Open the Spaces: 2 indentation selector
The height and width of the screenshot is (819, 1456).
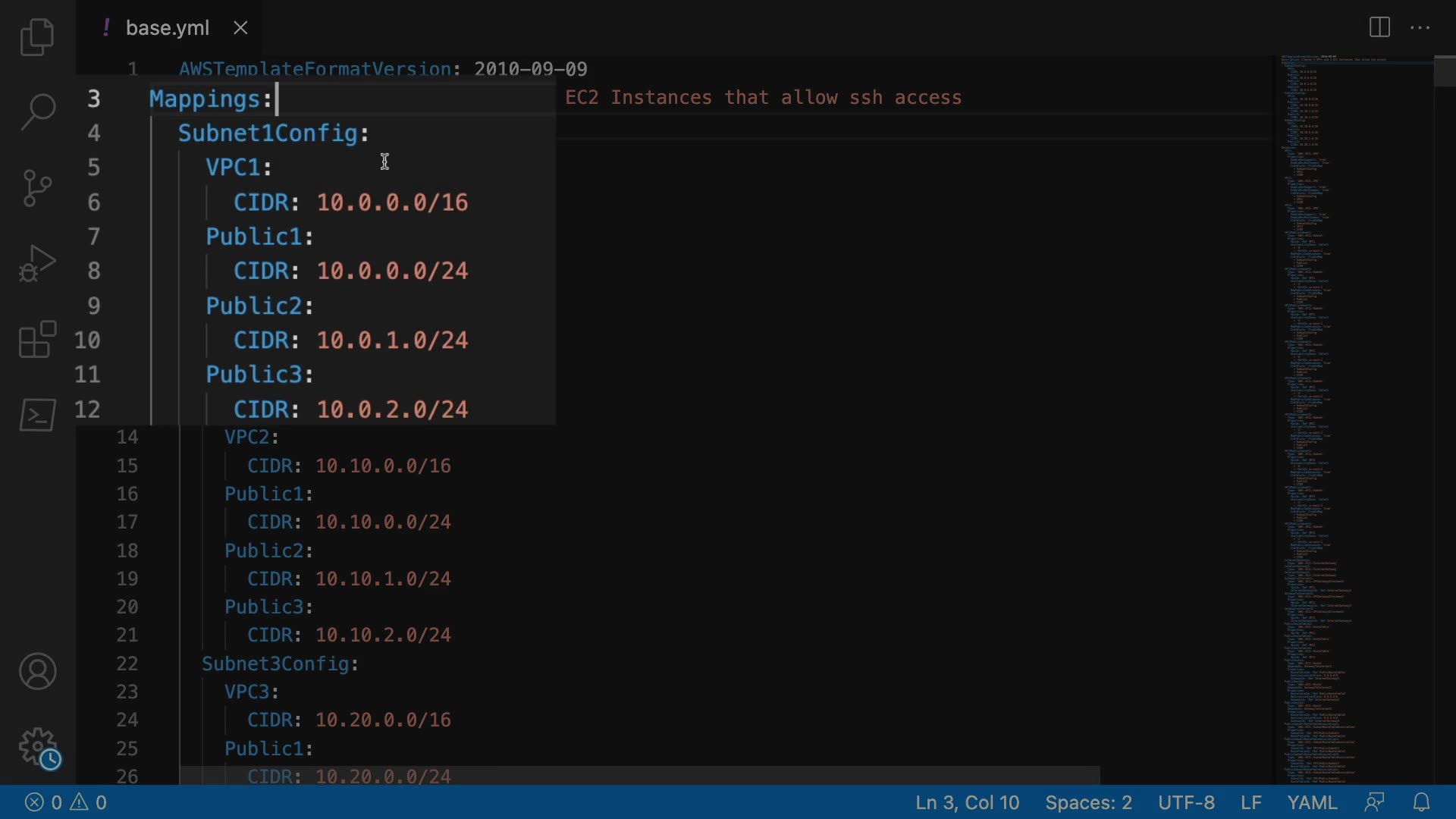click(x=1088, y=802)
